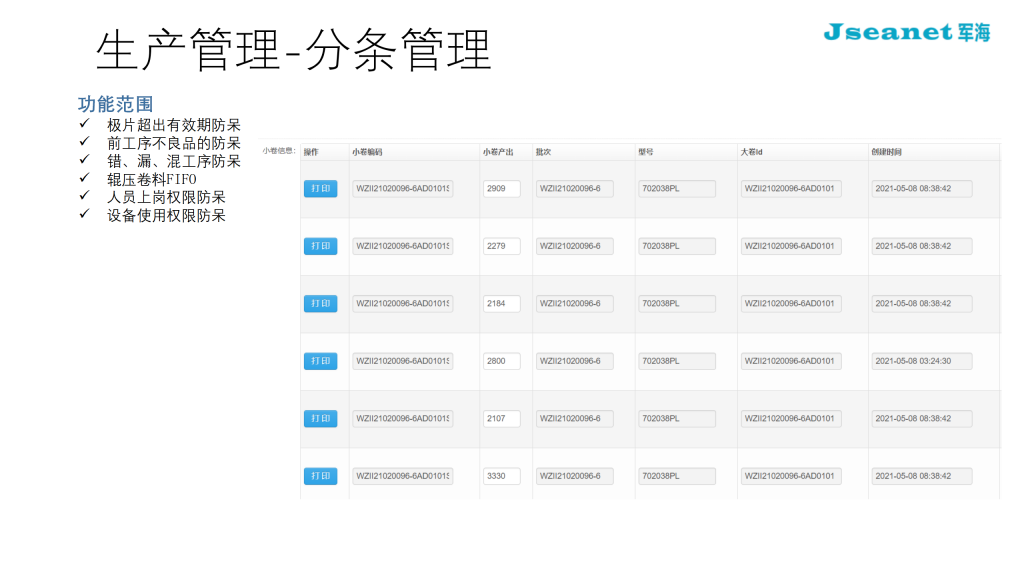Click checkmark beside 设备使用权限防呆
The height and width of the screenshot is (576, 1024).
(85, 215)
